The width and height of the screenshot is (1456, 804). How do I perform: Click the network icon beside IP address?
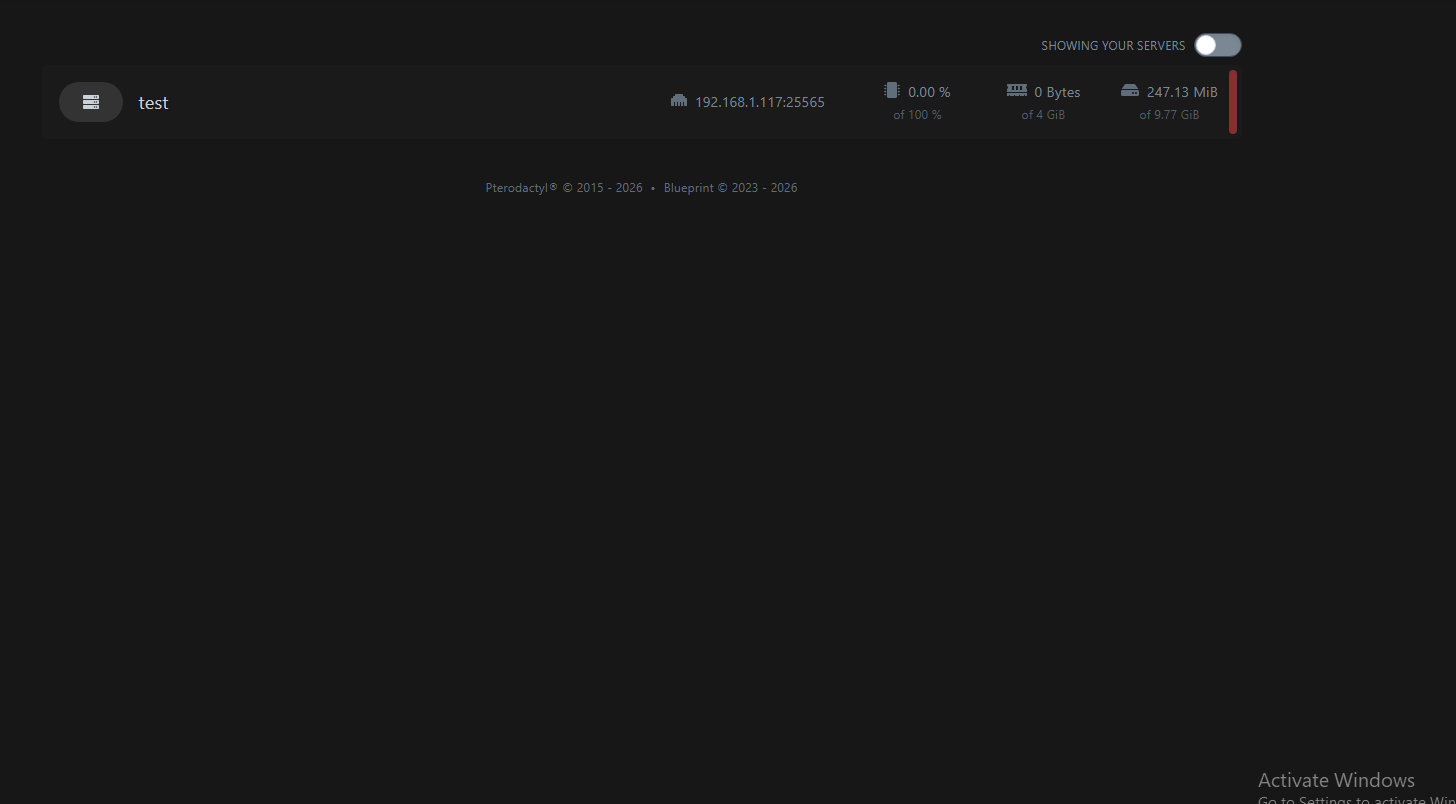[x=679, y=101]
